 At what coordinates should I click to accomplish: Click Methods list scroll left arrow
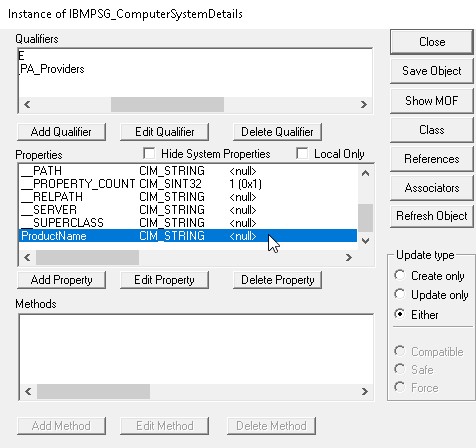(x=28, y=391)
